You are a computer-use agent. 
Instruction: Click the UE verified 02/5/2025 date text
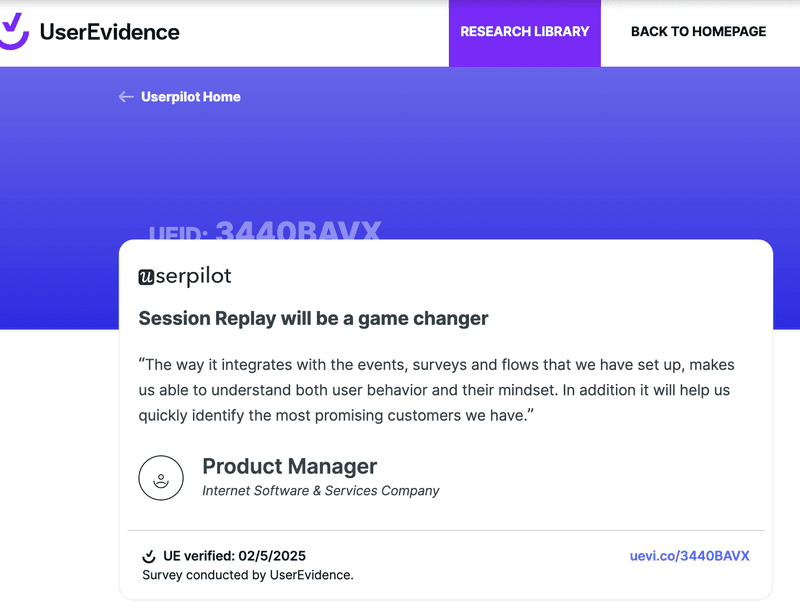[233, 556]
